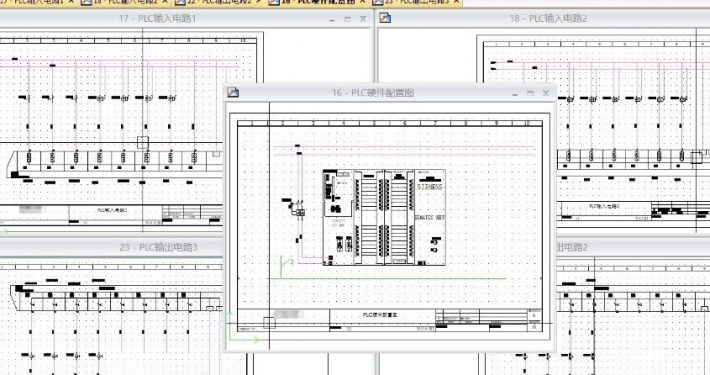Close the 17 - PLC输入电路1 tab
Viewport: 710px width, 375px height.
coord(71,2)
